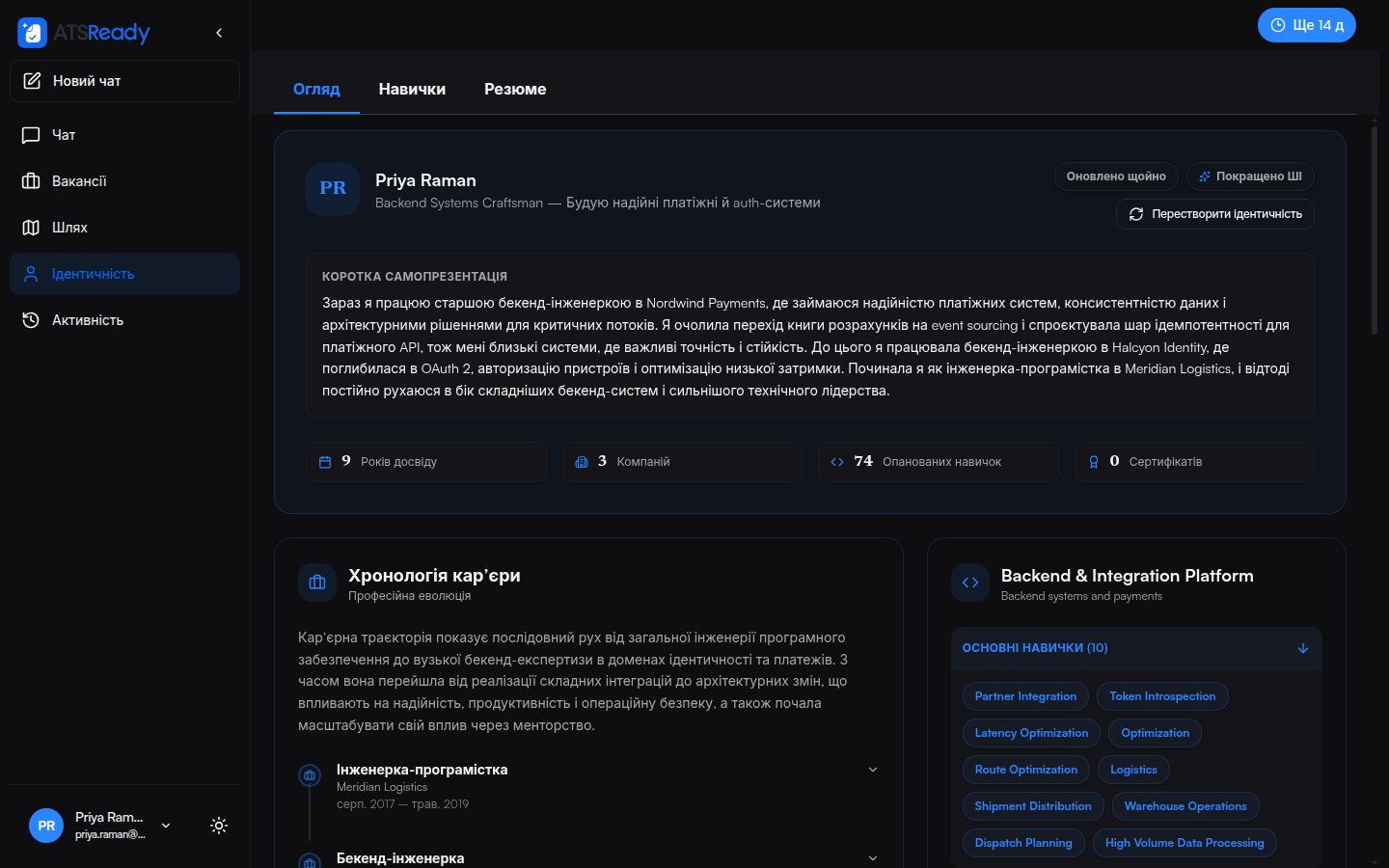Click the Backend & Integration Platform heading
Screen dimensions: 1389x868
(x=1128, y=576)
